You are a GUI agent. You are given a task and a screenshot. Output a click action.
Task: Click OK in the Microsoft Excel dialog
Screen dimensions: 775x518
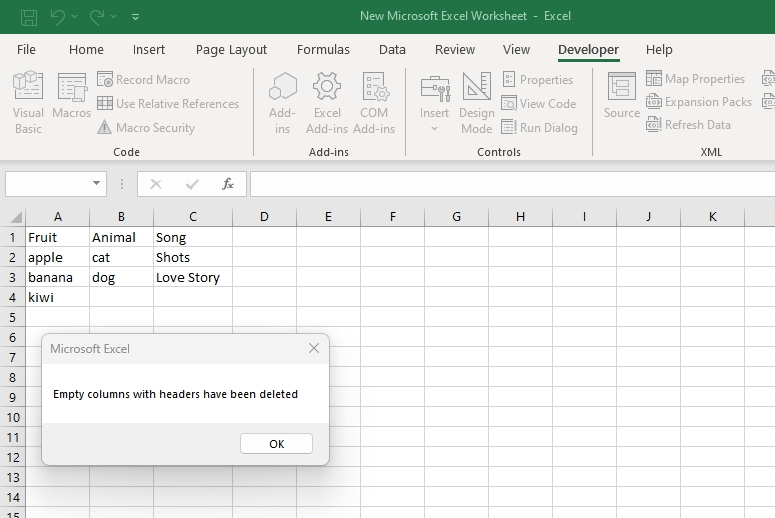(x=276, y=444)
